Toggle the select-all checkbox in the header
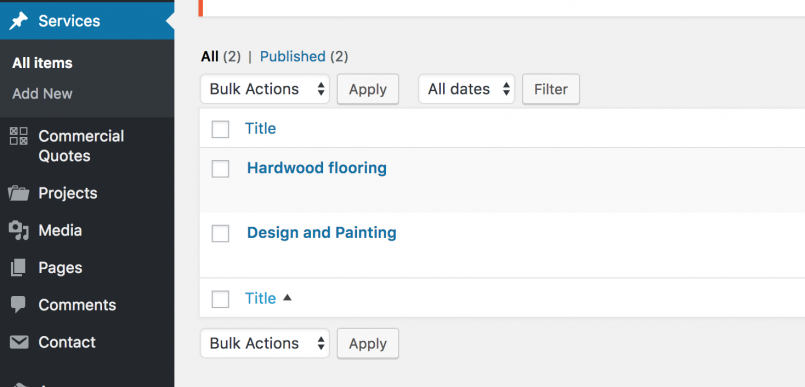The width and height of the screenshot is (805, 387). pyautogui.click(x=220, y=129)
